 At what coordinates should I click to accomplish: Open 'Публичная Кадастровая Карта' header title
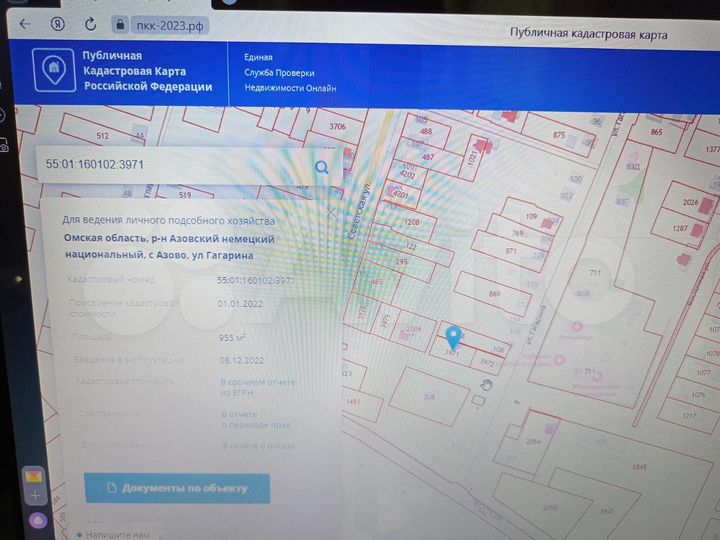(x=147, y=71)
